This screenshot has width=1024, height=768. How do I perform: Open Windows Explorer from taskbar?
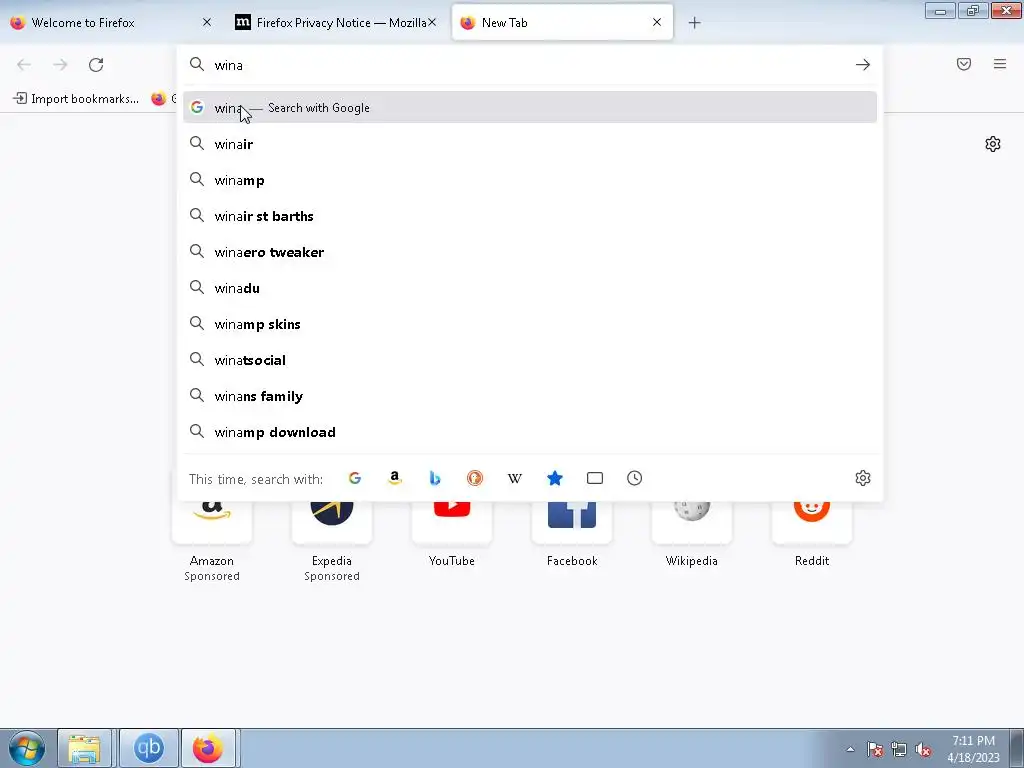click(84, 748)
